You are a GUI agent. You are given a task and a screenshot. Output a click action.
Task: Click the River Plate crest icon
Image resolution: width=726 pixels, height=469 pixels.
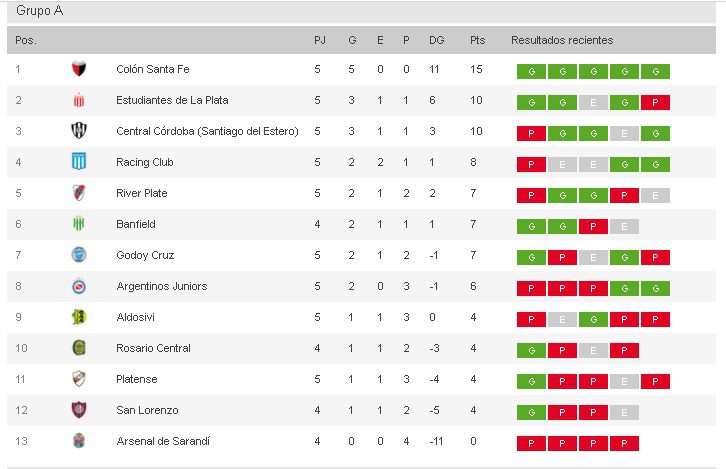[79, 194]
